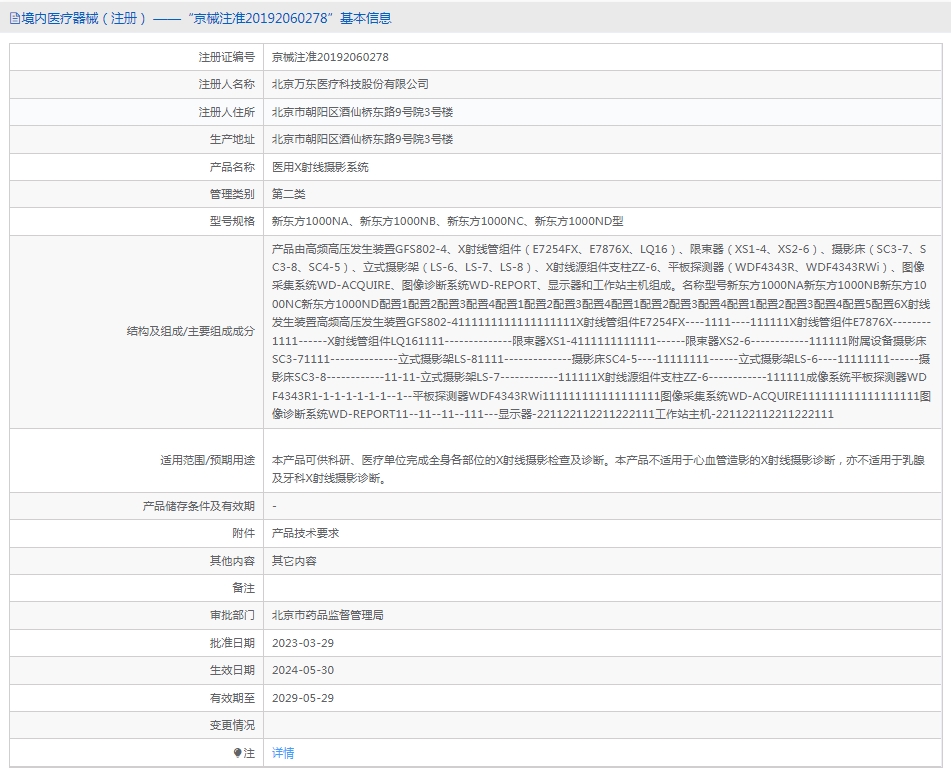The height and width of the screenshot is (775, 951).
Task: Click the 产品储存条件及有效期 label
Action: click(199, 506)
